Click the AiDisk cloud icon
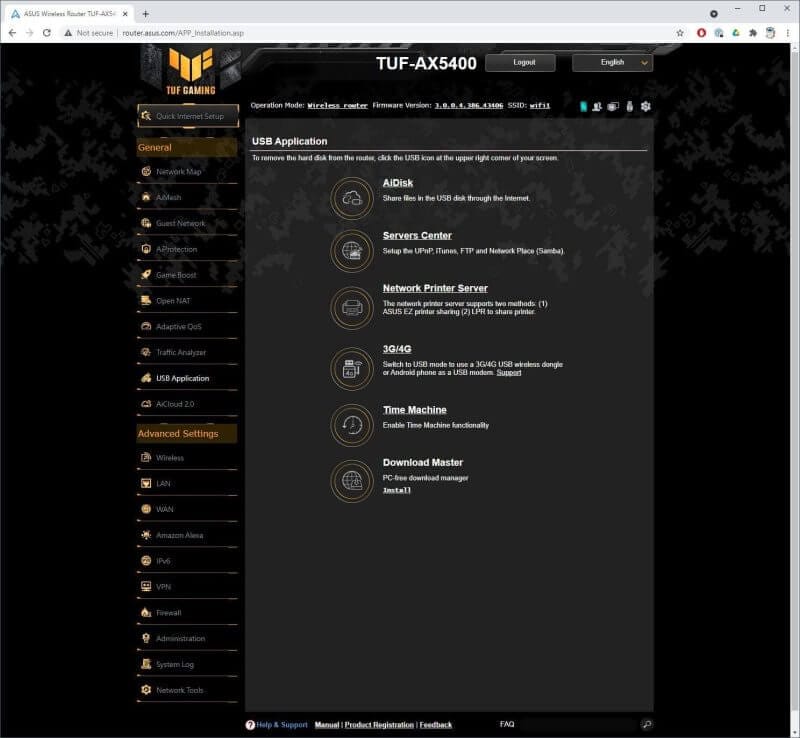800x738 pixels. pos(351,198)
